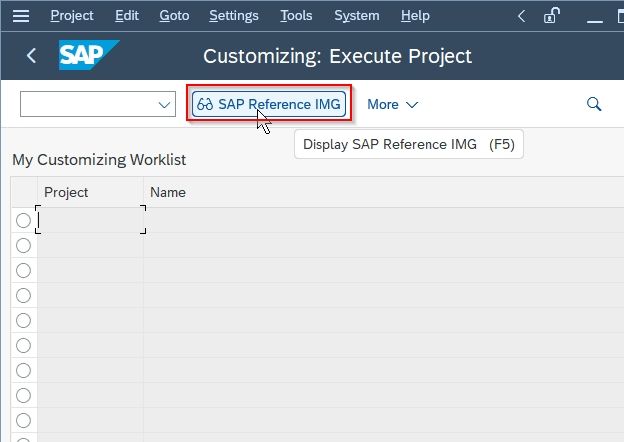Select the third worklist row radio button
624x442 pixels.
(x=23, y=271)
